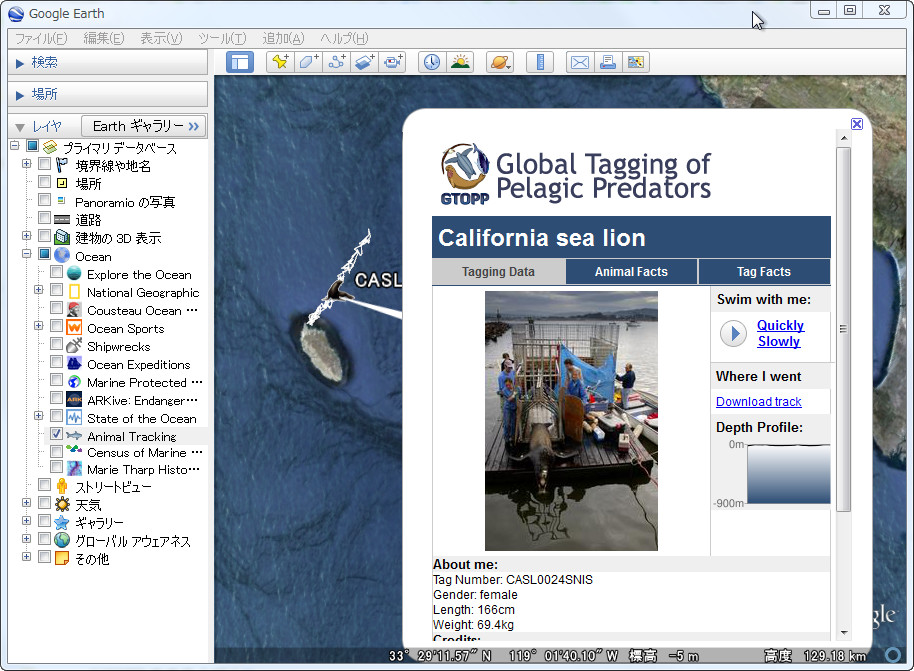Open the 表示(V) menu
The height and width of the screenshot is (671, 914).
pyautogui.click(x=161, y=38)
